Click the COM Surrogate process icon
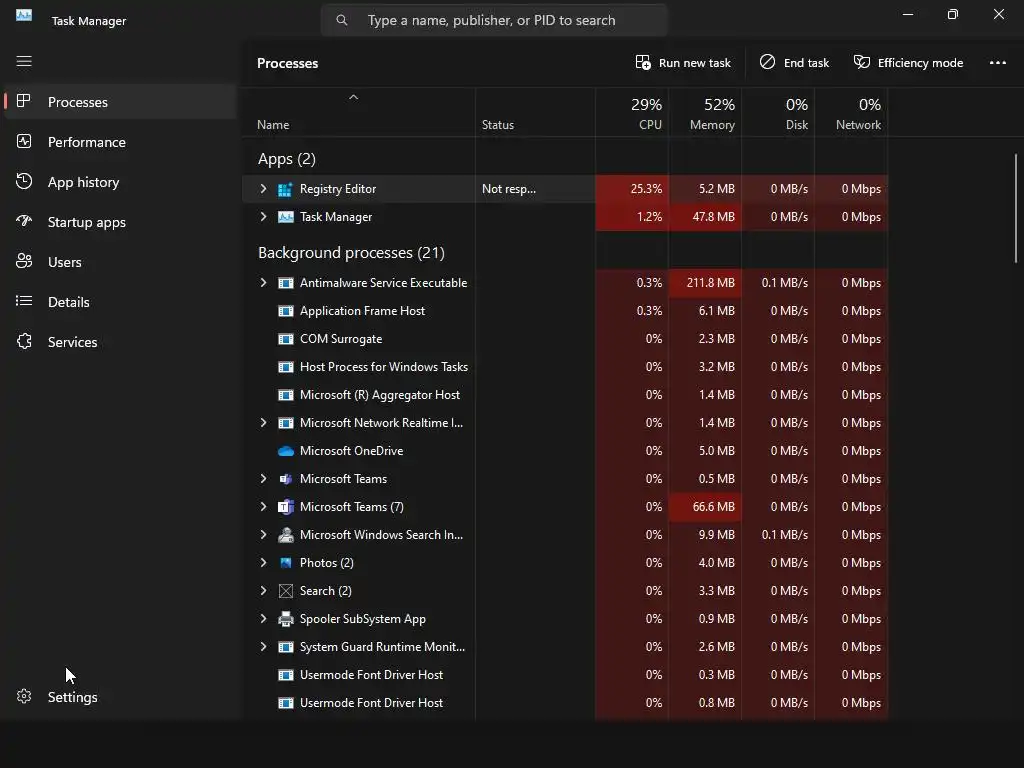1024x768 pixels. [285, 339]
